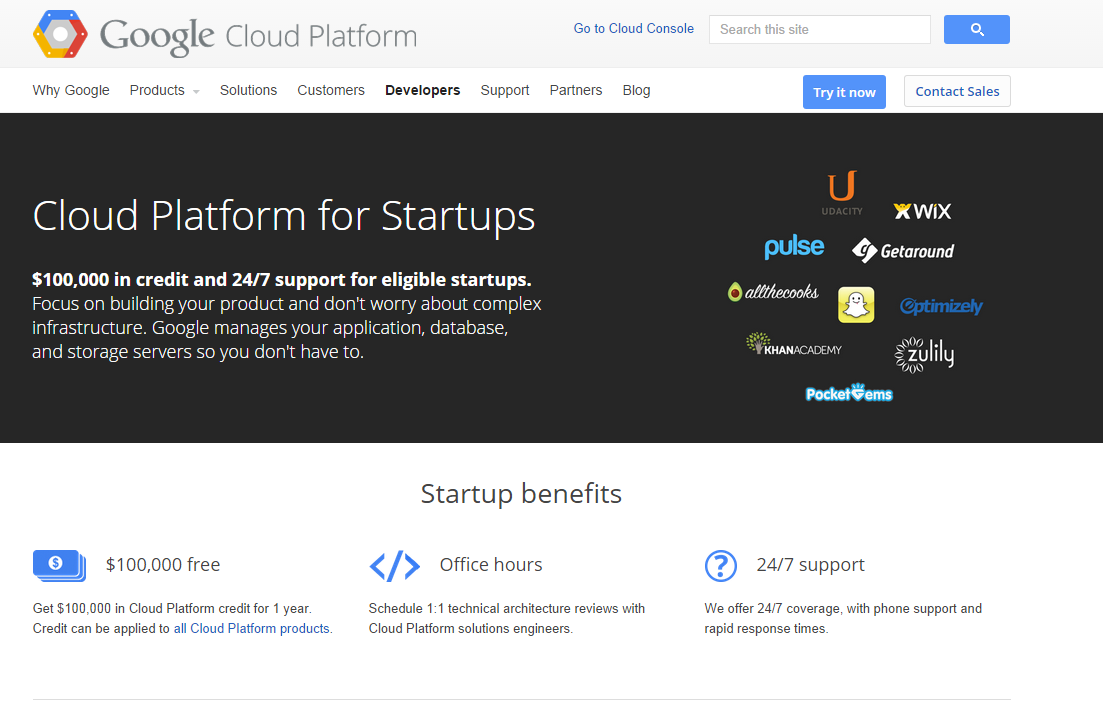Click the magnifier search button
This screenshot has width=1103, height=705.
point(976,30)
